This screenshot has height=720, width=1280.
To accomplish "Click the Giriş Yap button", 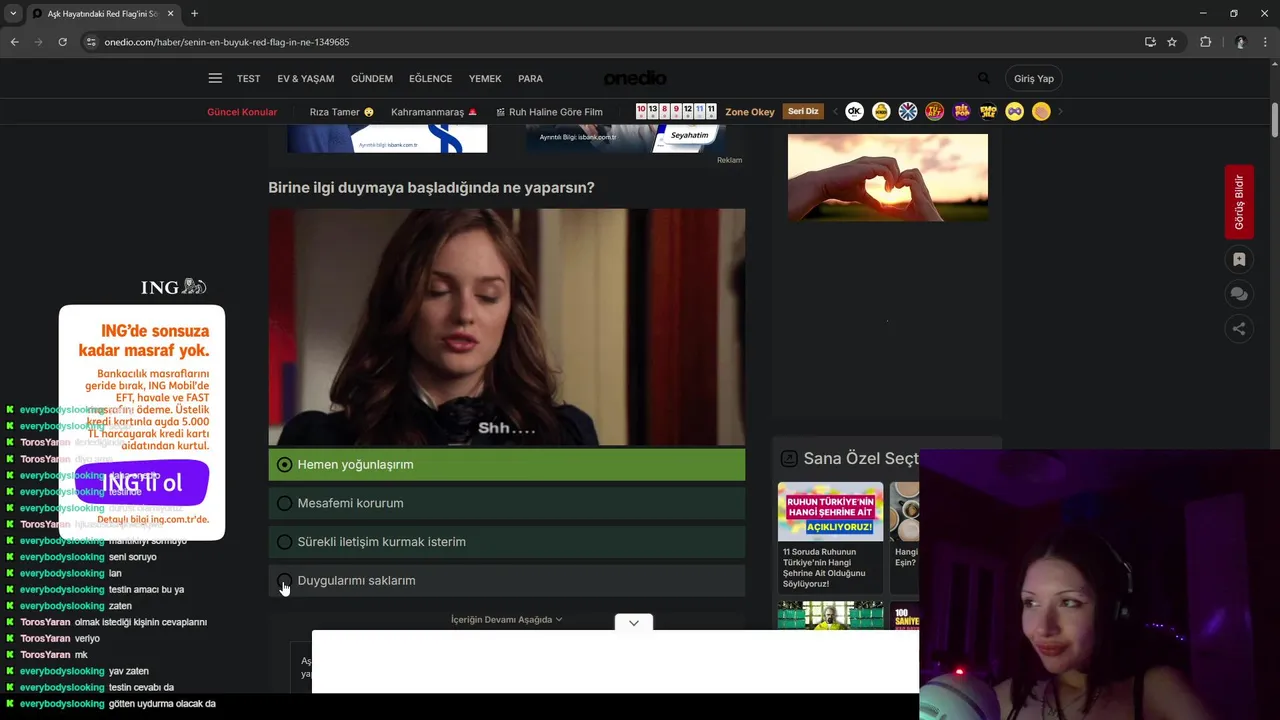I will pyautogui.click(x=1034, y=78).
